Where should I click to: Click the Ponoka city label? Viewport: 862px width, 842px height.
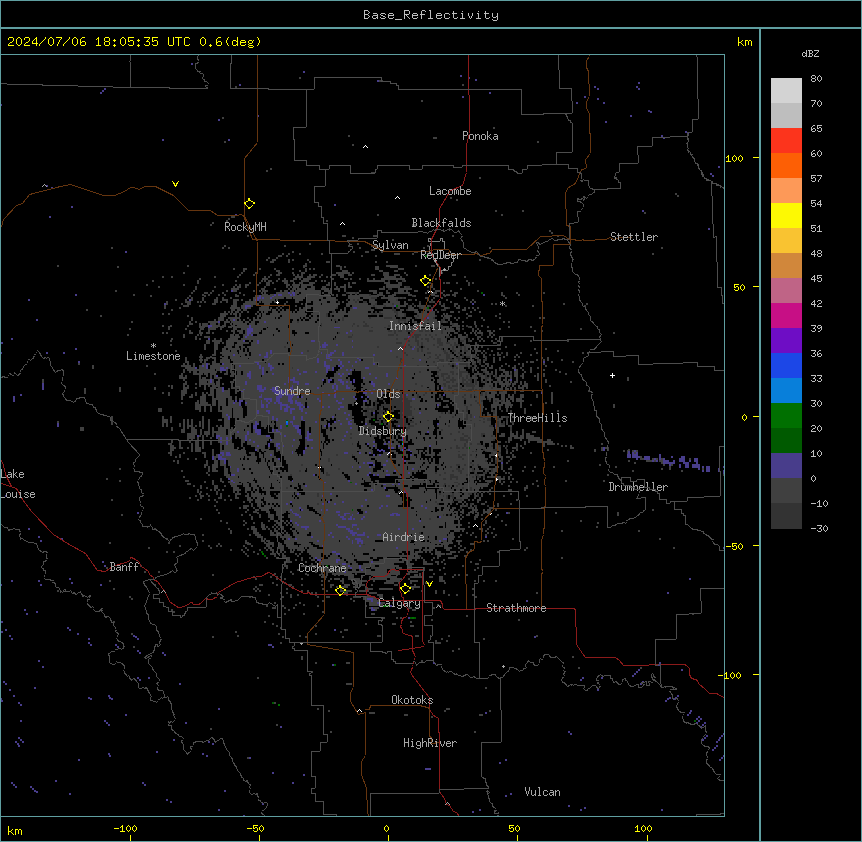coord(480,136)
